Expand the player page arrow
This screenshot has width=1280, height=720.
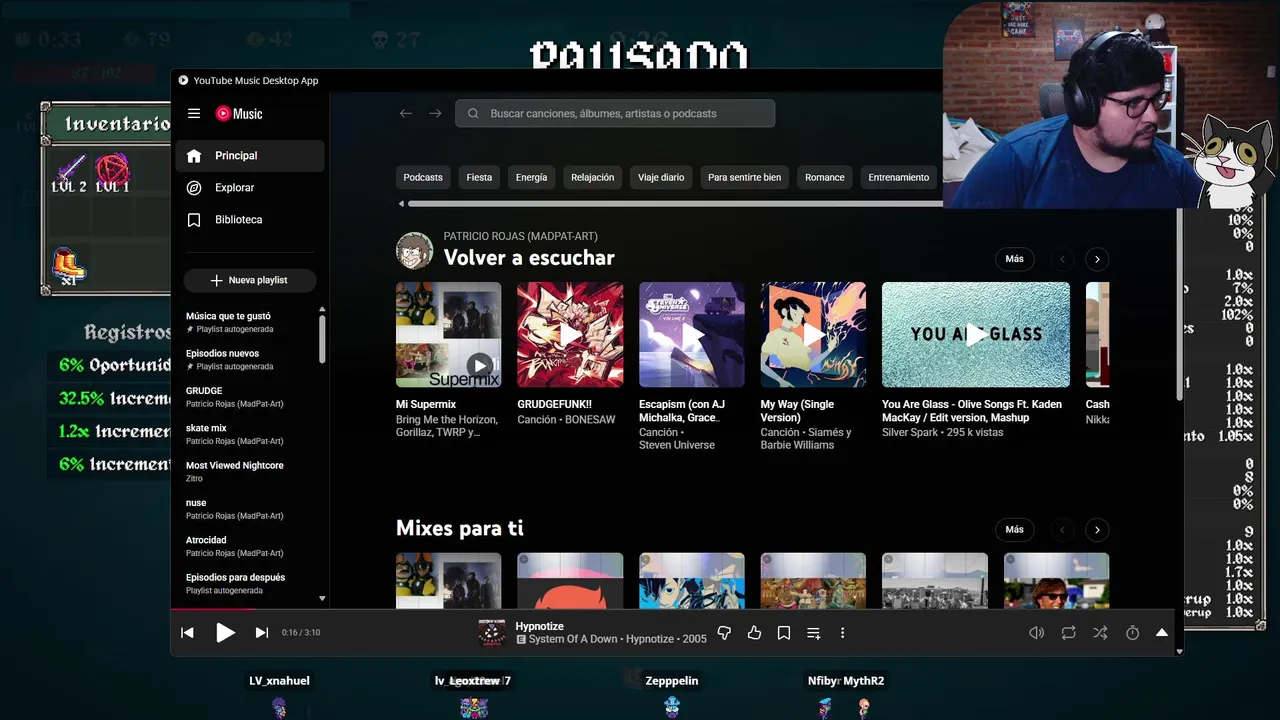tap(1162, 633)
